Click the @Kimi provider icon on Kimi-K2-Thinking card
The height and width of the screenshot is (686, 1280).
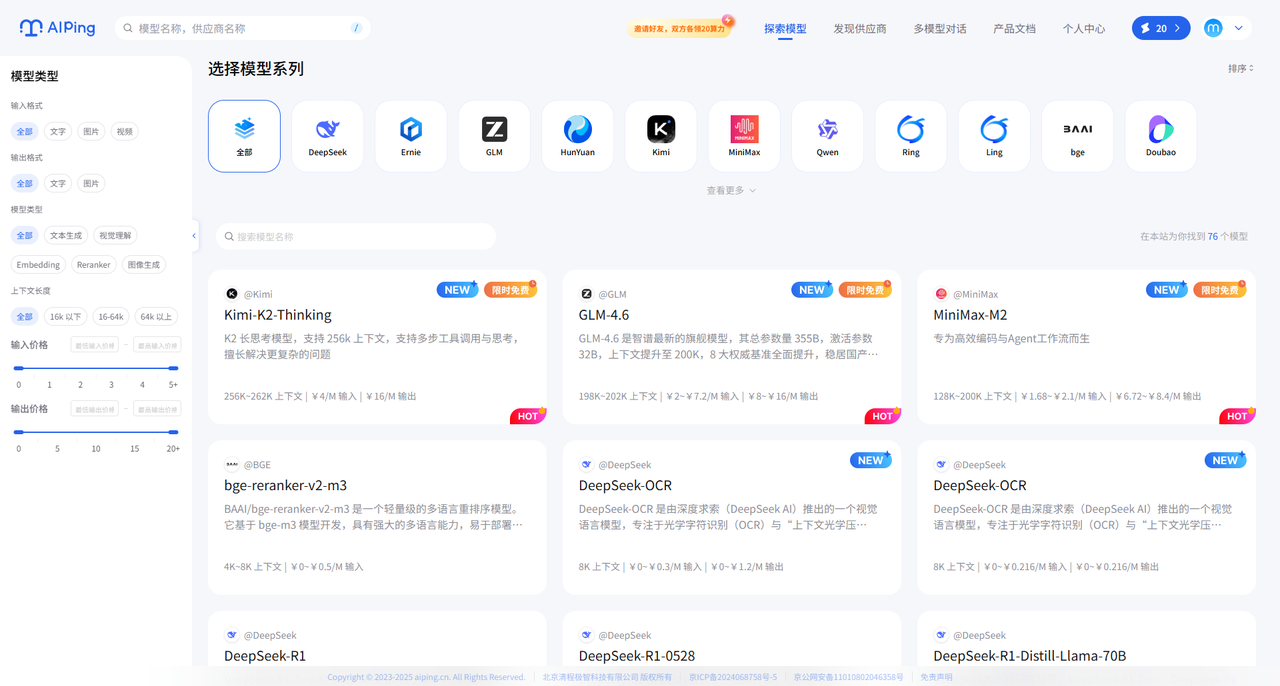232,294
